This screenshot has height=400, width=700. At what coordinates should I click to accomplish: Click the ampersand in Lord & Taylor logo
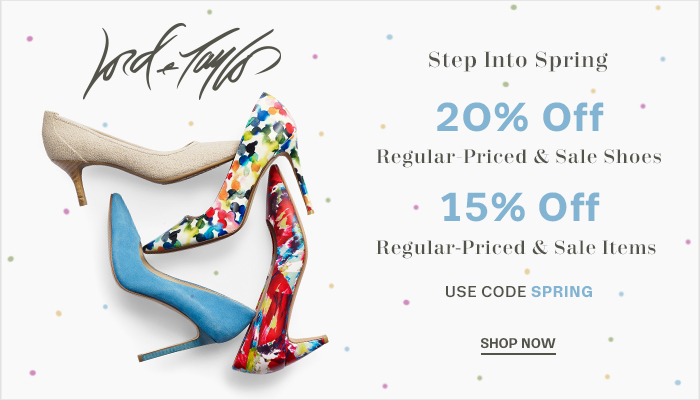point(162,71)
